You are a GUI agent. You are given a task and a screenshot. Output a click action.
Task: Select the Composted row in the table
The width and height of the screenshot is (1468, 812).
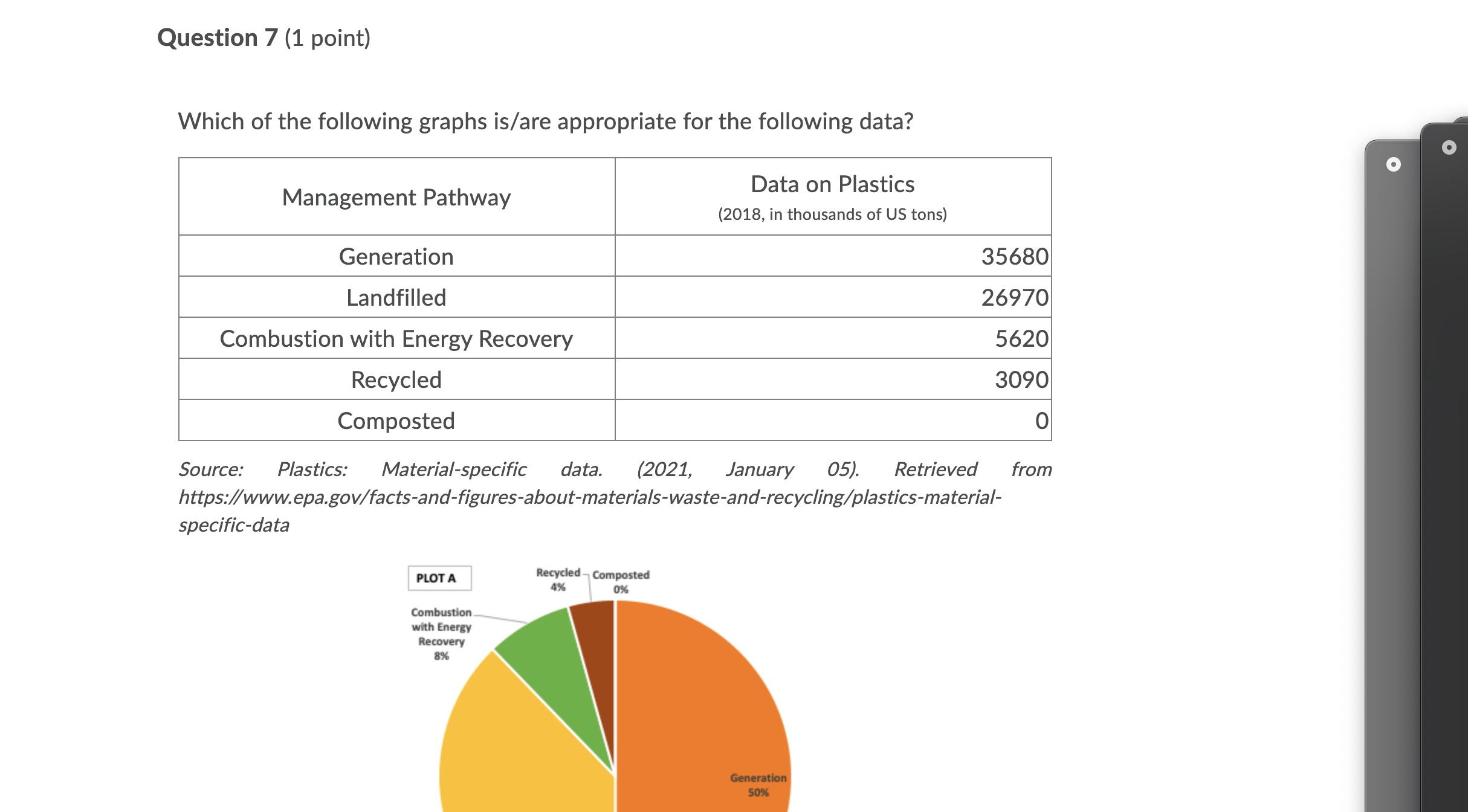click(x=396, y=420)
